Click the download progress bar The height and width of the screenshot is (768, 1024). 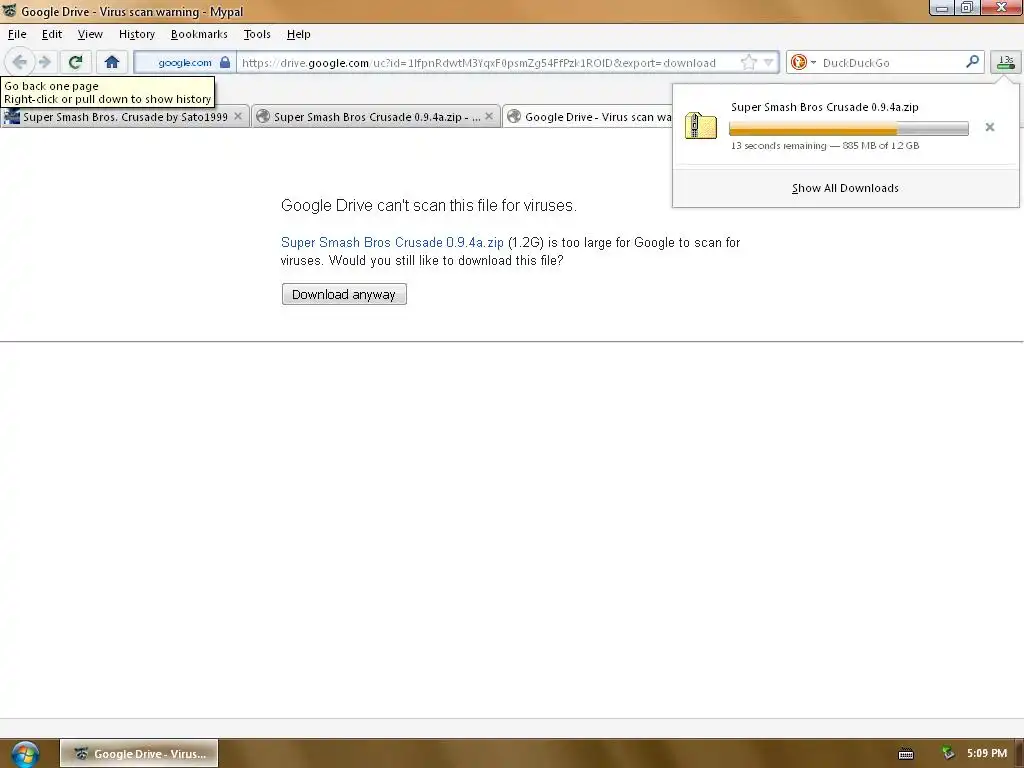pos(848,129)
